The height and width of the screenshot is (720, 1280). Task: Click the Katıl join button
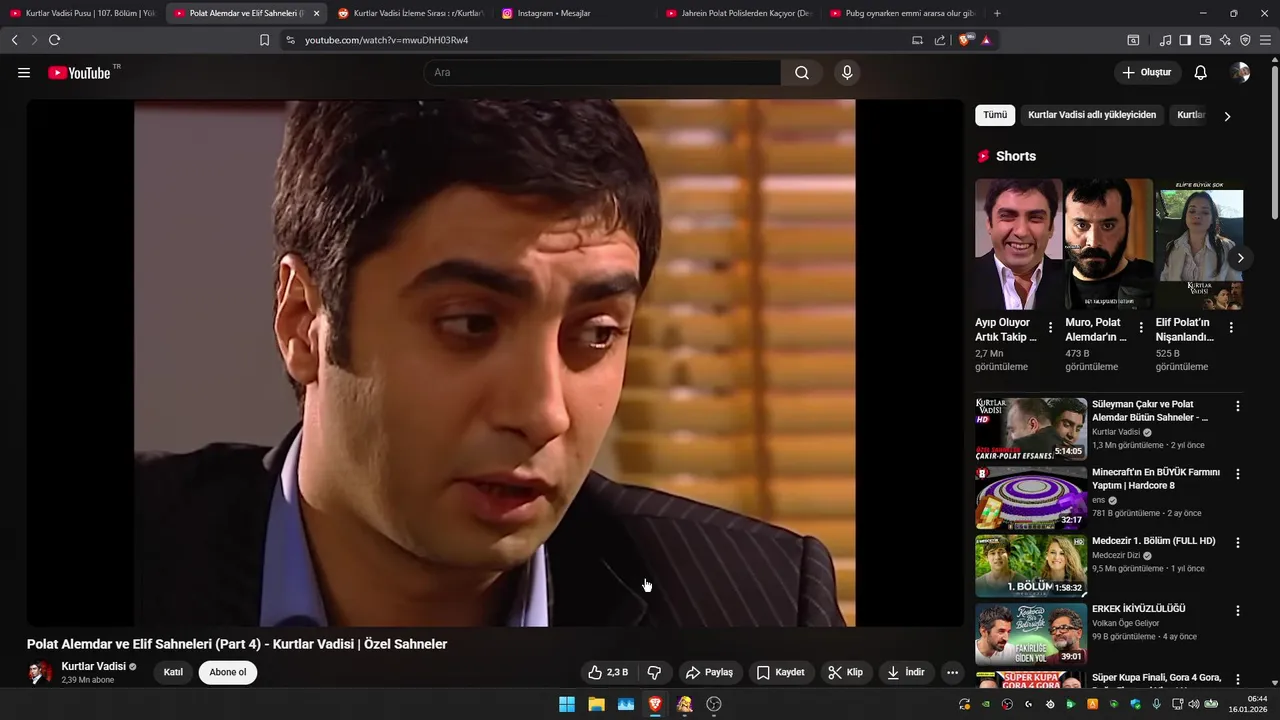[x=173, y=672]
